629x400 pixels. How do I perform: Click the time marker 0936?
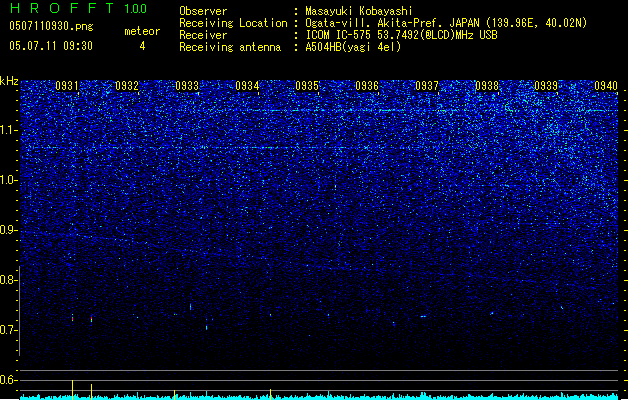click(x=367, y=86)
